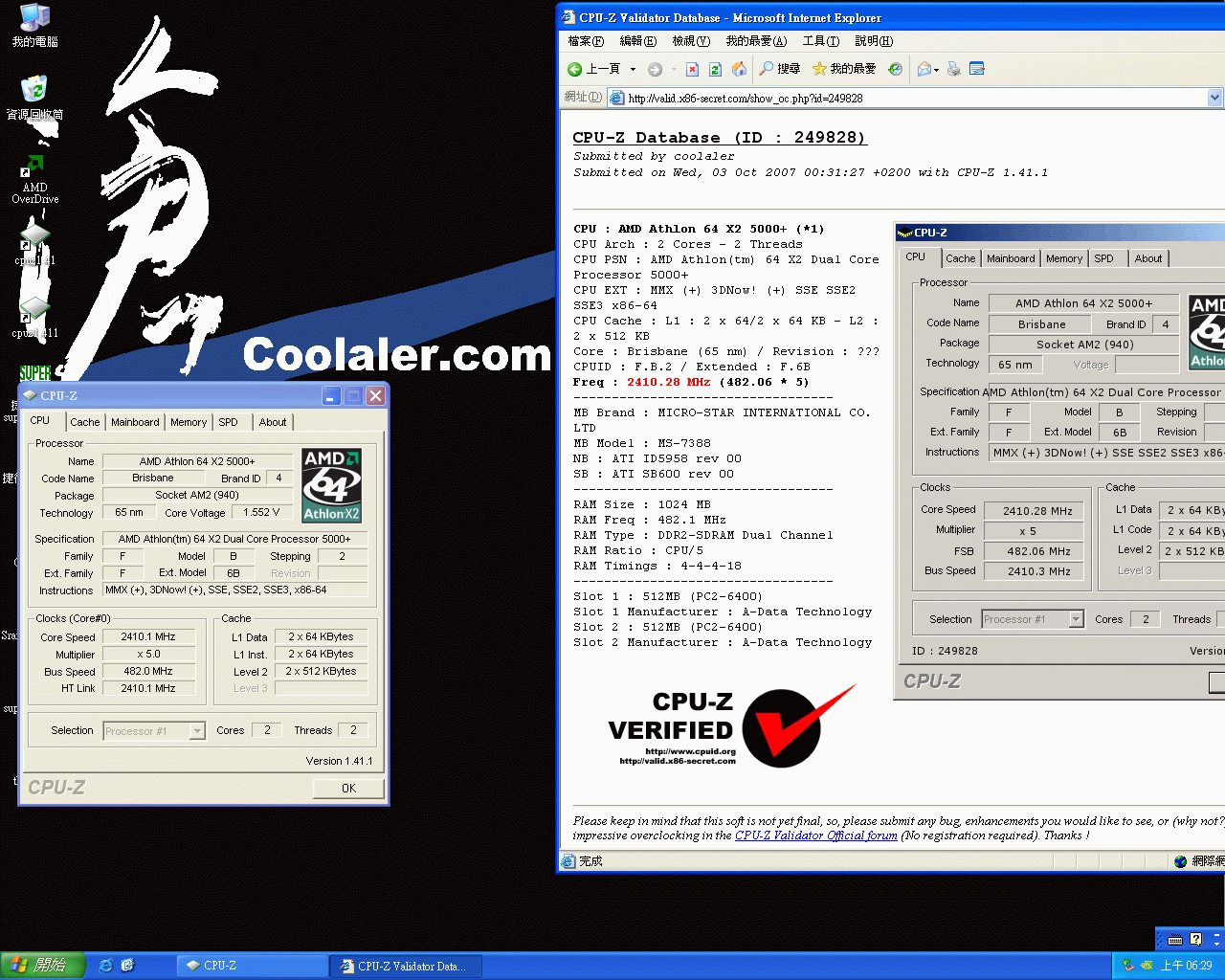Print the page with the printer icon
This screenshot has width=1225, height=980.
(x=953, y=69)
